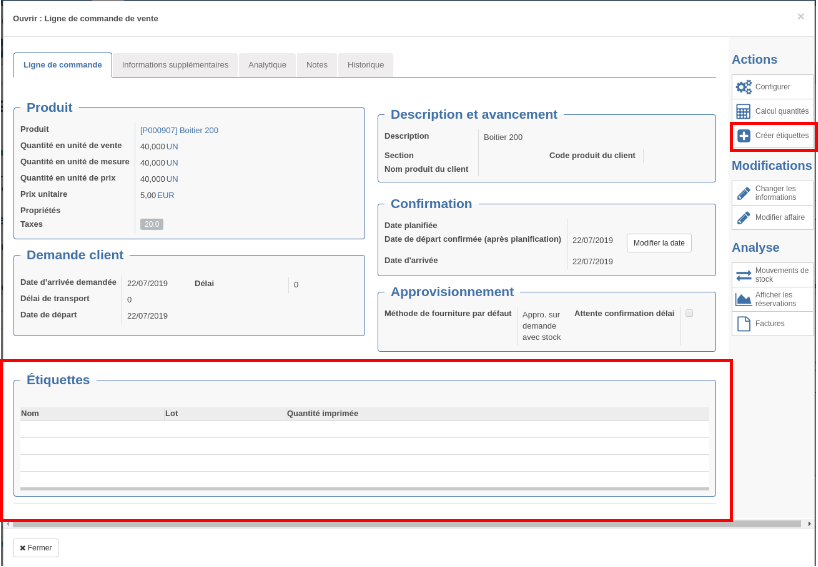
Task: Click the Prix unitaire value 5,00
Action: (x=148, y=195)
